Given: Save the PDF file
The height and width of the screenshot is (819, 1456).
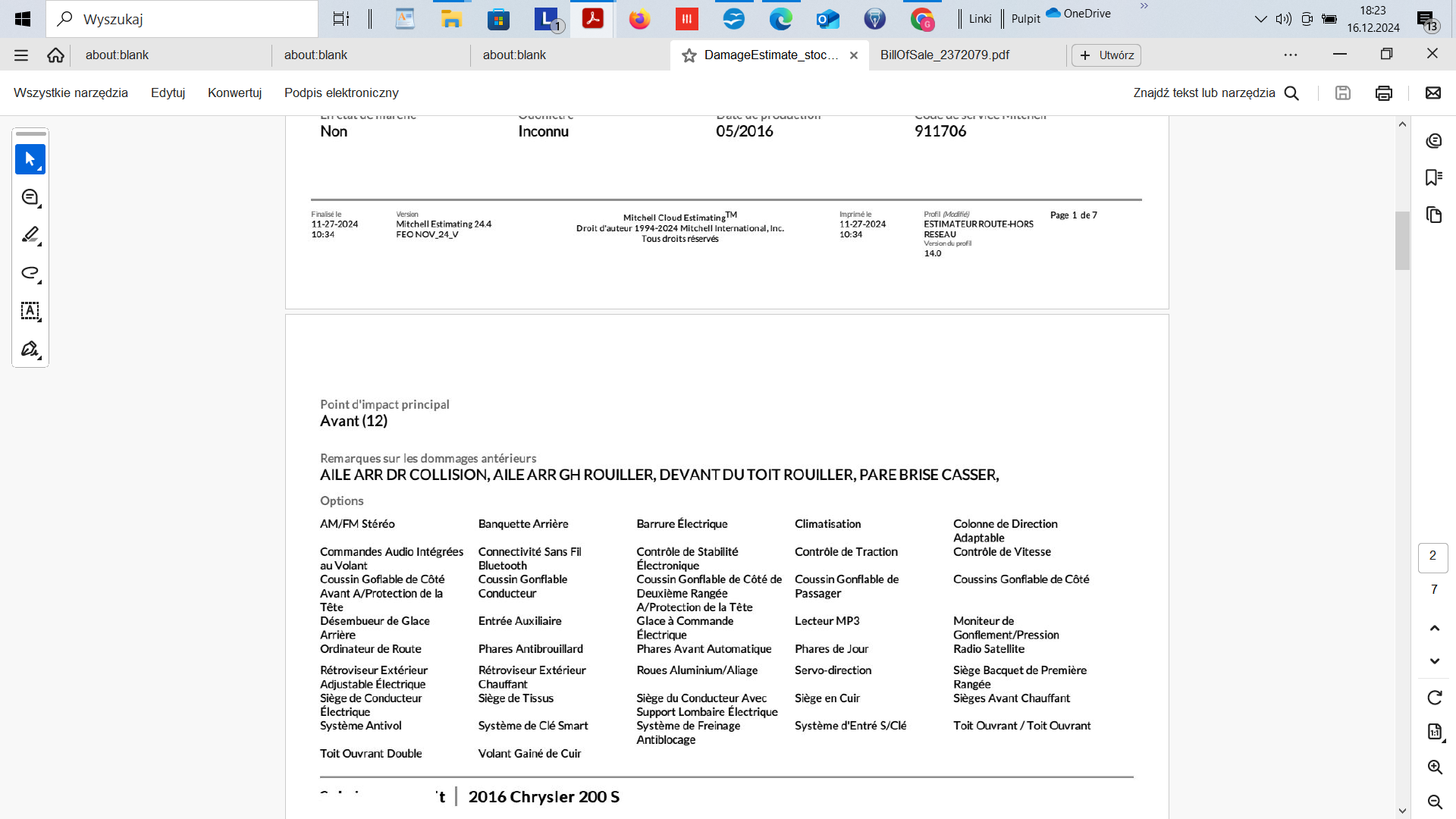Looking at the screenshot, I should pyautogui.click(x=1343, y=93).
